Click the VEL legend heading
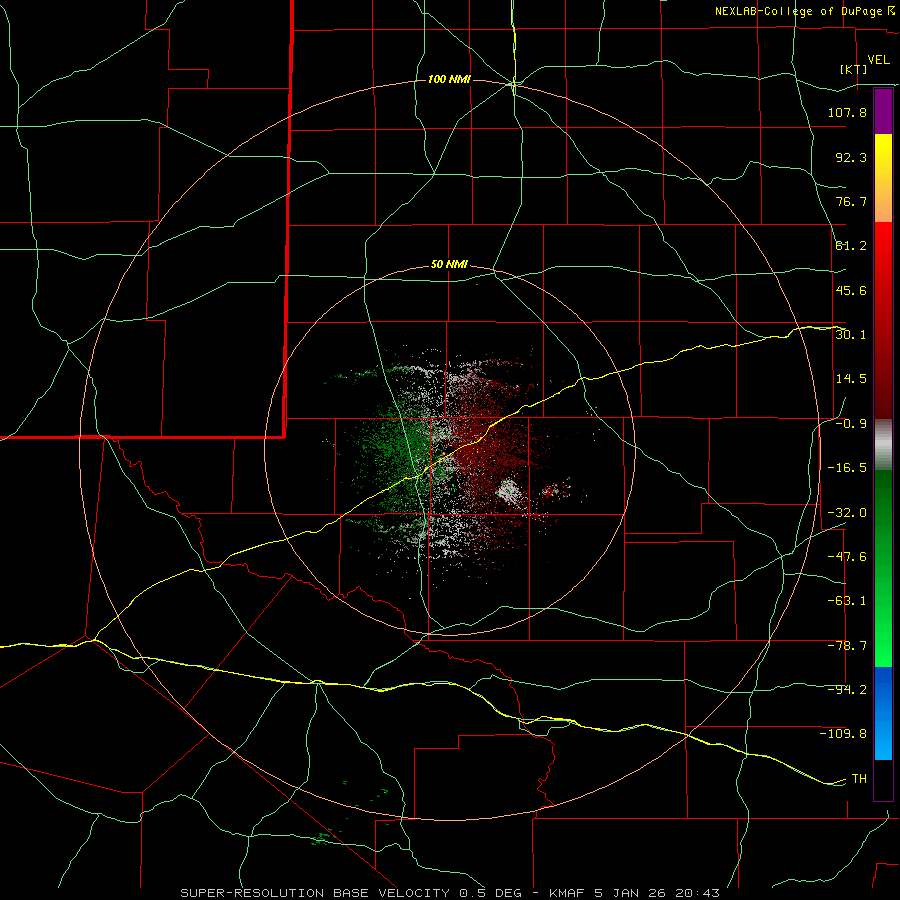This screenshot has width=900, height=900. point(878,60)
